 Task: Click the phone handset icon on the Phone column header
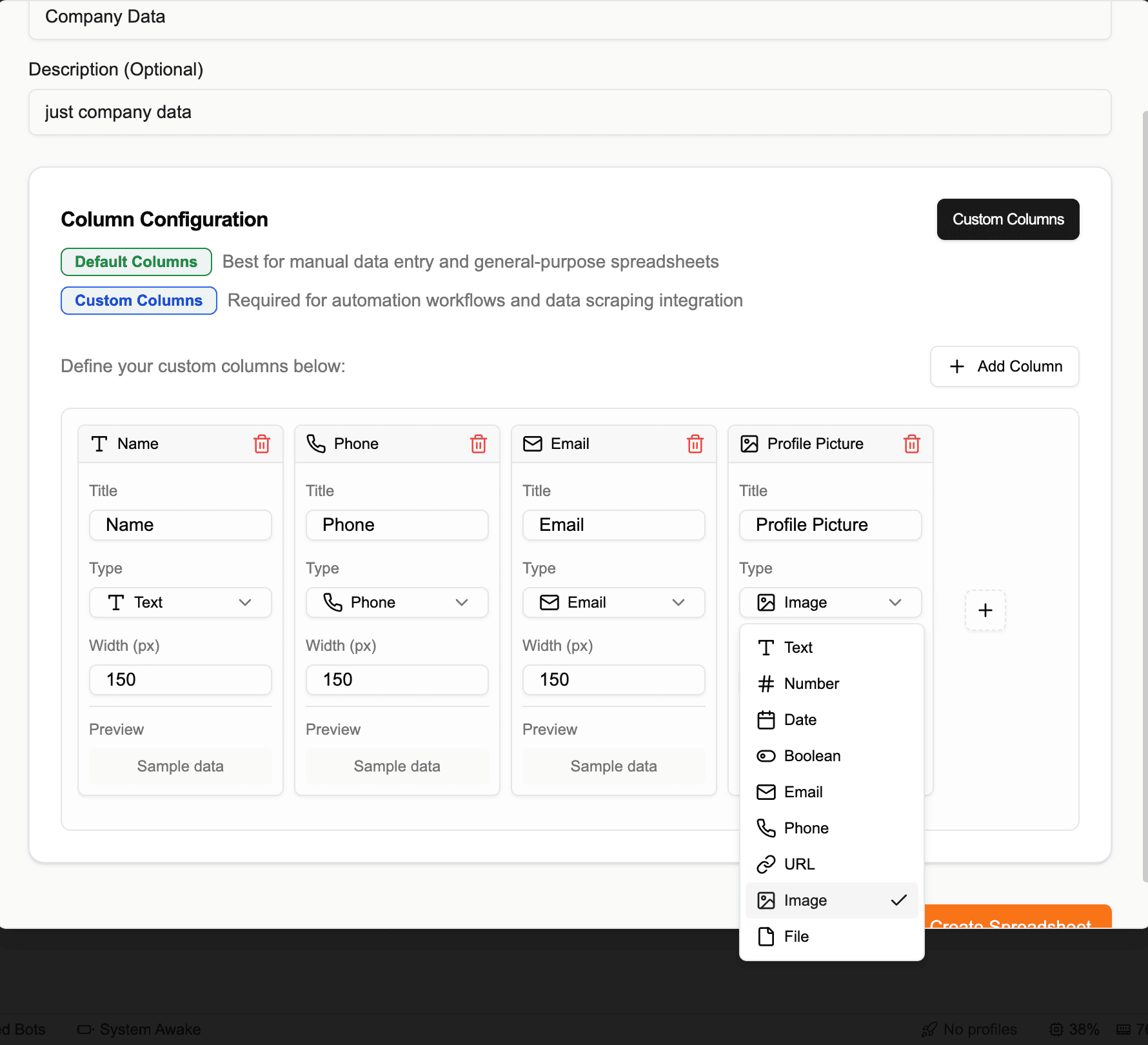[317, 444]
